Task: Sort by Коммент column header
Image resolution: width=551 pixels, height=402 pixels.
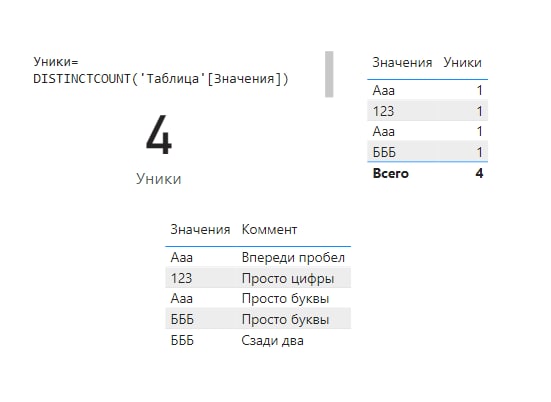Action: click(269, 229)
